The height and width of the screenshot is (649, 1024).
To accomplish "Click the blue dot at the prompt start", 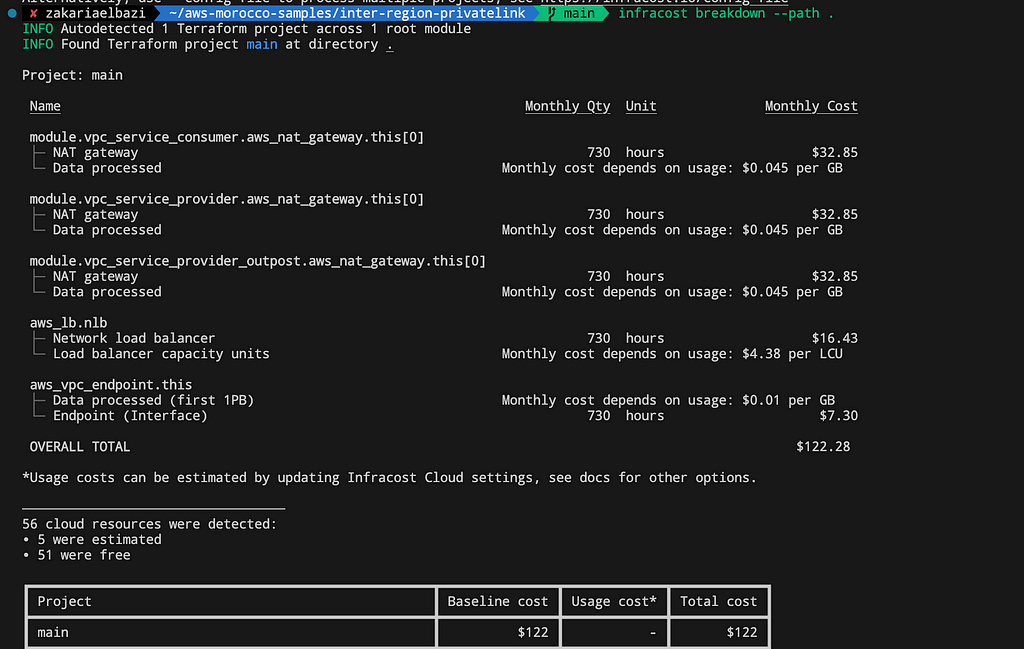I will click(x=12, y=13).
